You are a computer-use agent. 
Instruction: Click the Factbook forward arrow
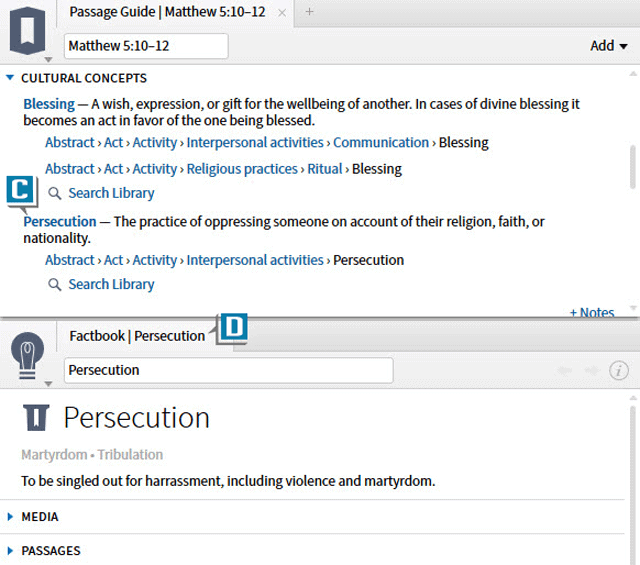tap(591, 370)
